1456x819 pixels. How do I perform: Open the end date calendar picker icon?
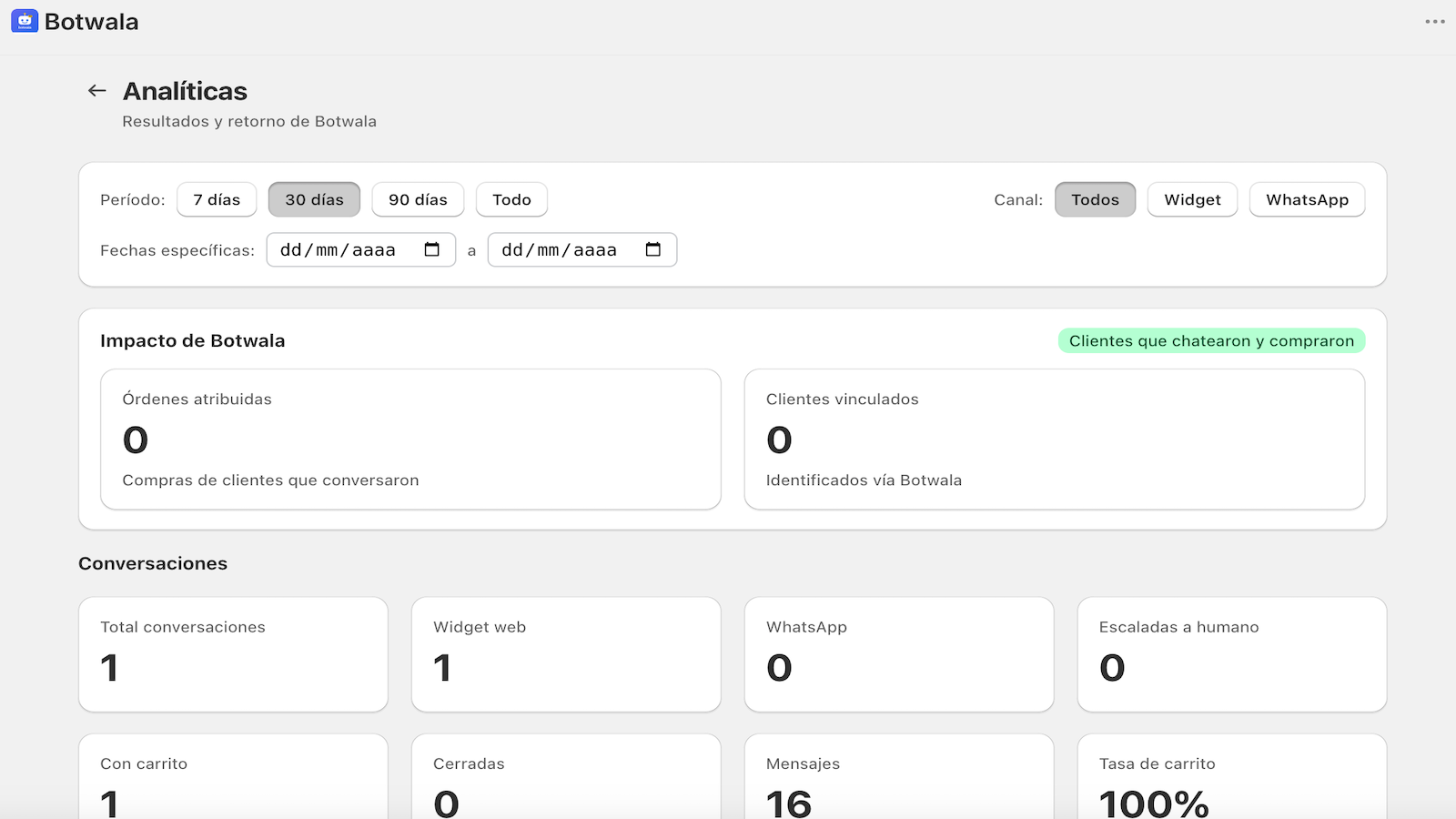[653, 249]
